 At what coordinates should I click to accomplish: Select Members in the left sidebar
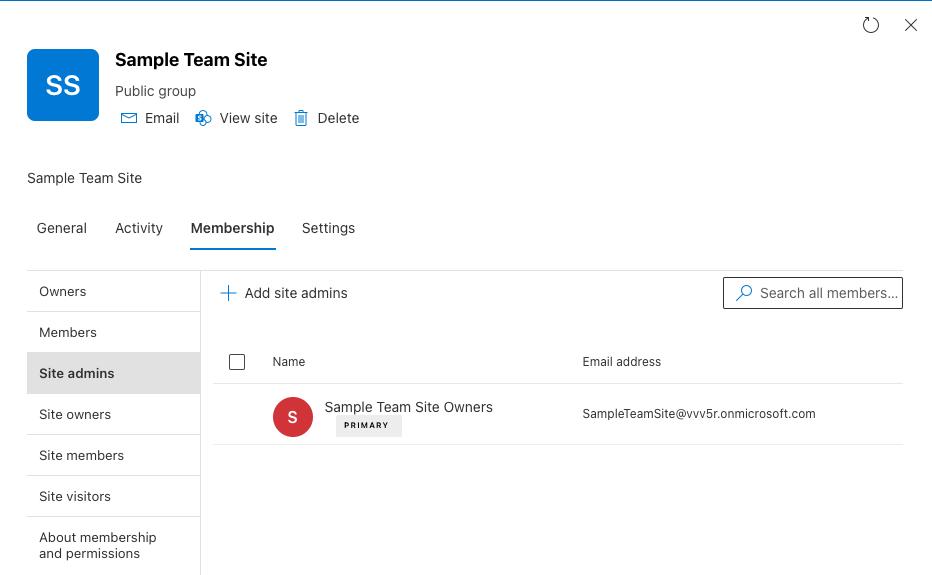coord(68,332)
